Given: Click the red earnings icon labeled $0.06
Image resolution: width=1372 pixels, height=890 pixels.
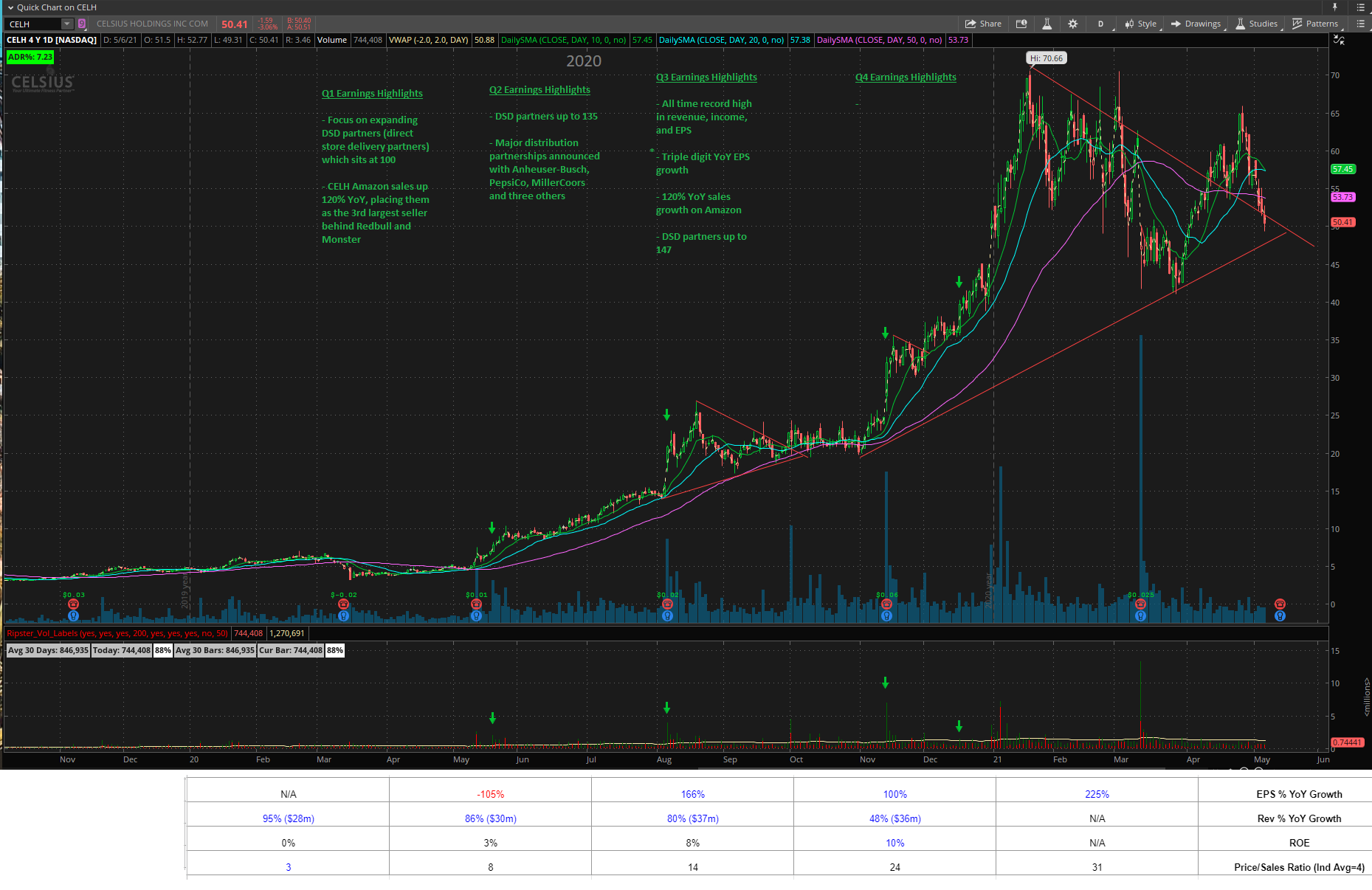Looking at the screenshot, I should coord(886,604).
